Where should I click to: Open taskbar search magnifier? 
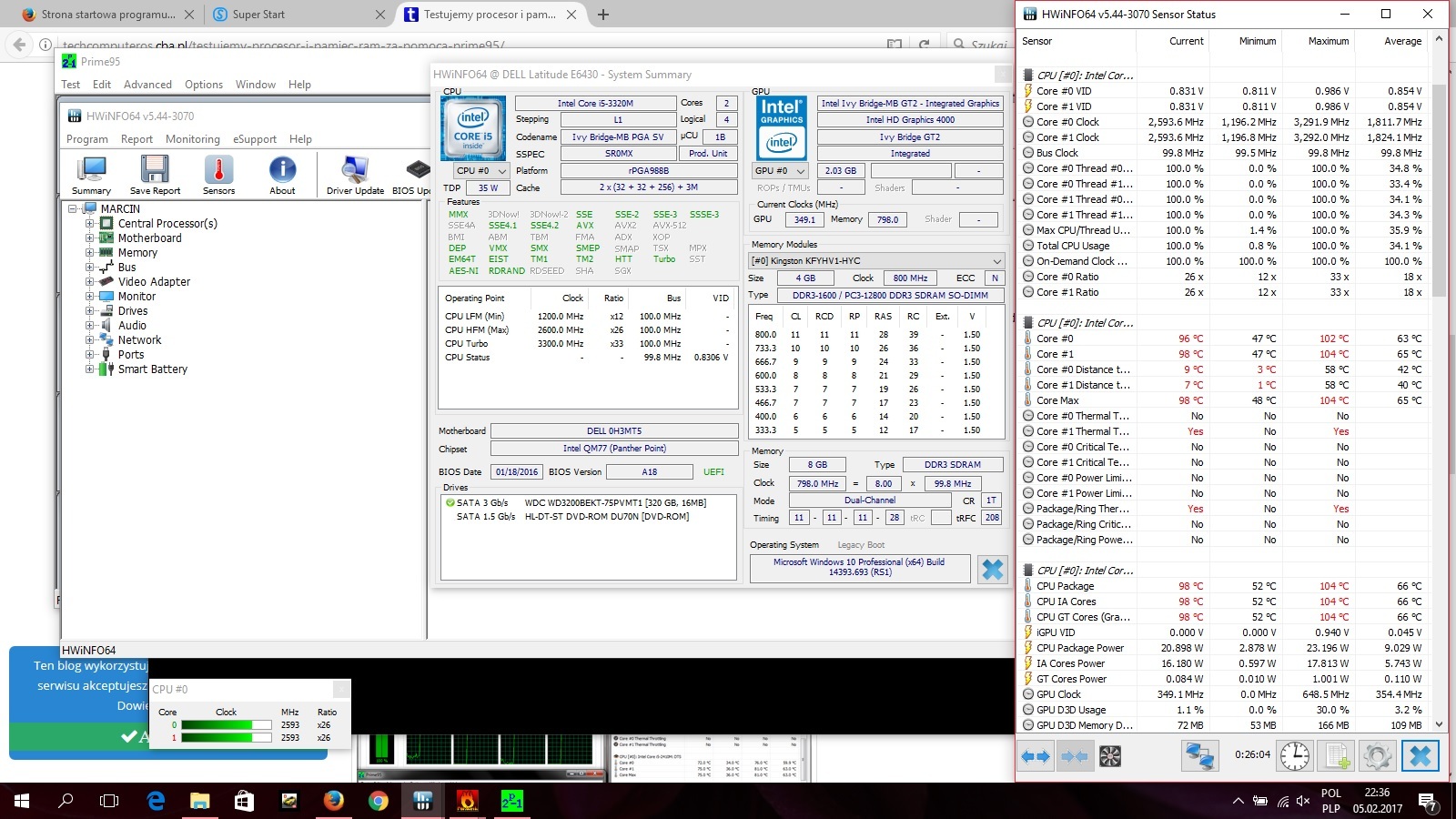[x=66, y=801]
